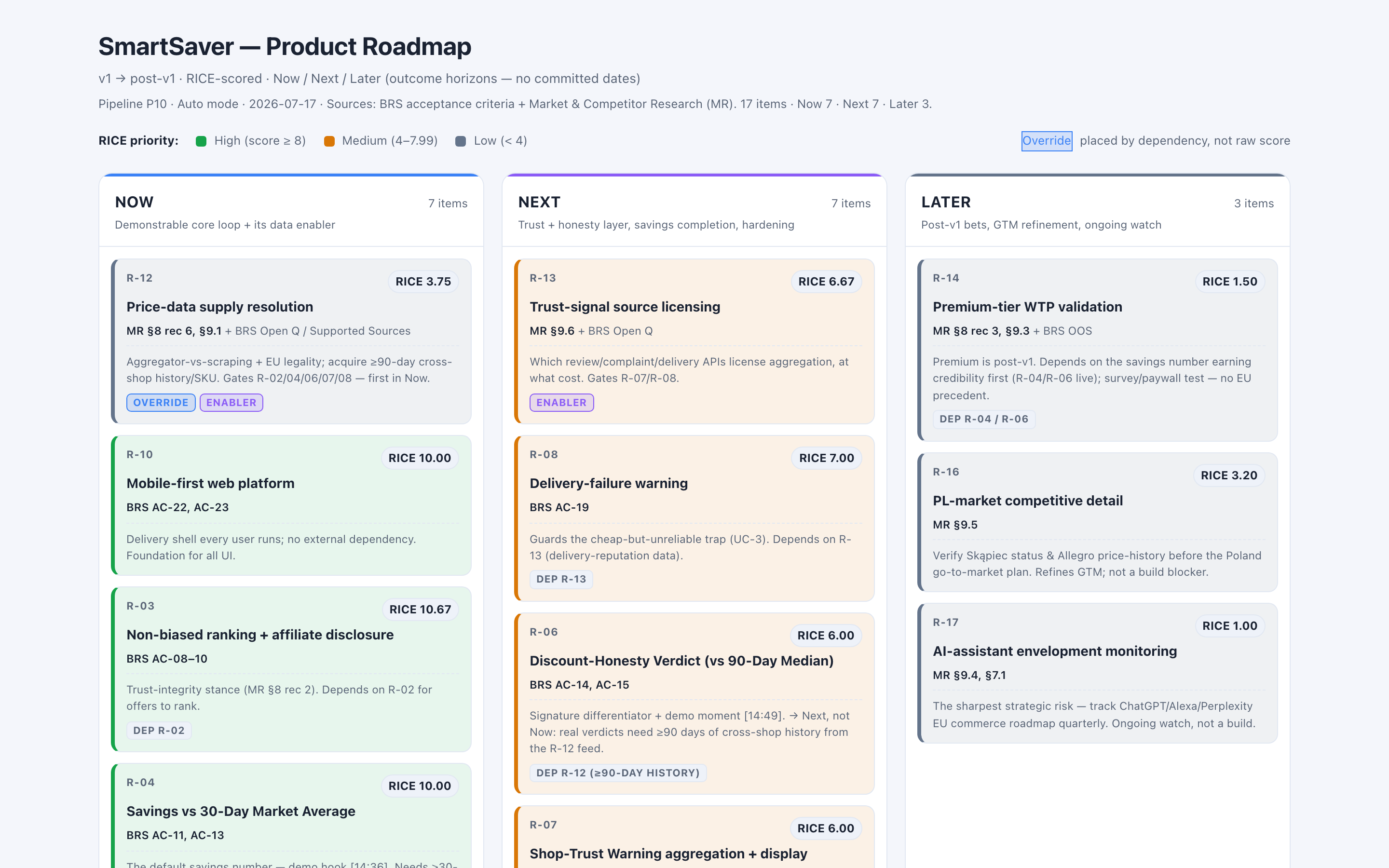Image resolution: width=1389 pixels, height=868 pixels.
Task: Click the BRS AC-14, AC-15 source reference
Action: click(x=579, y=685)
